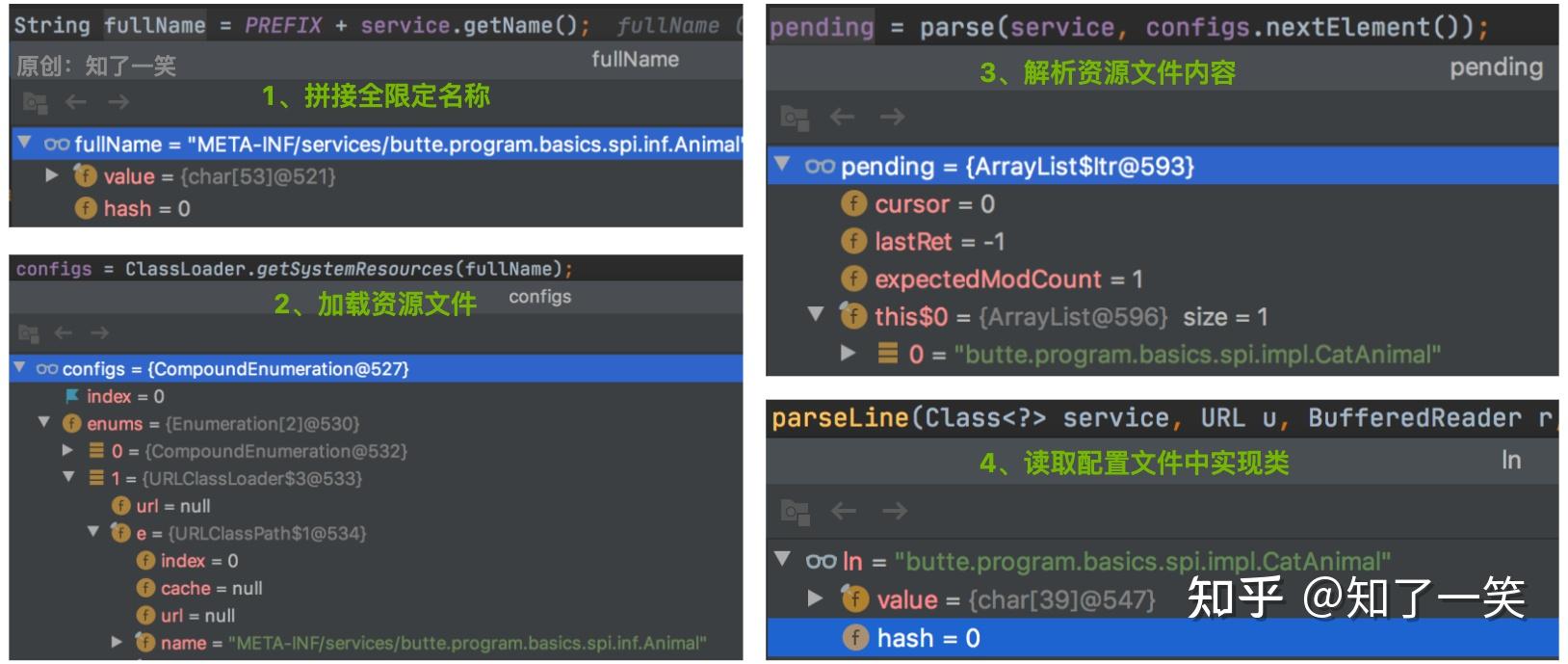Expand the value char[53] node
The height and width of the screenshot is (664, 1568).
(x=52, y=175)
